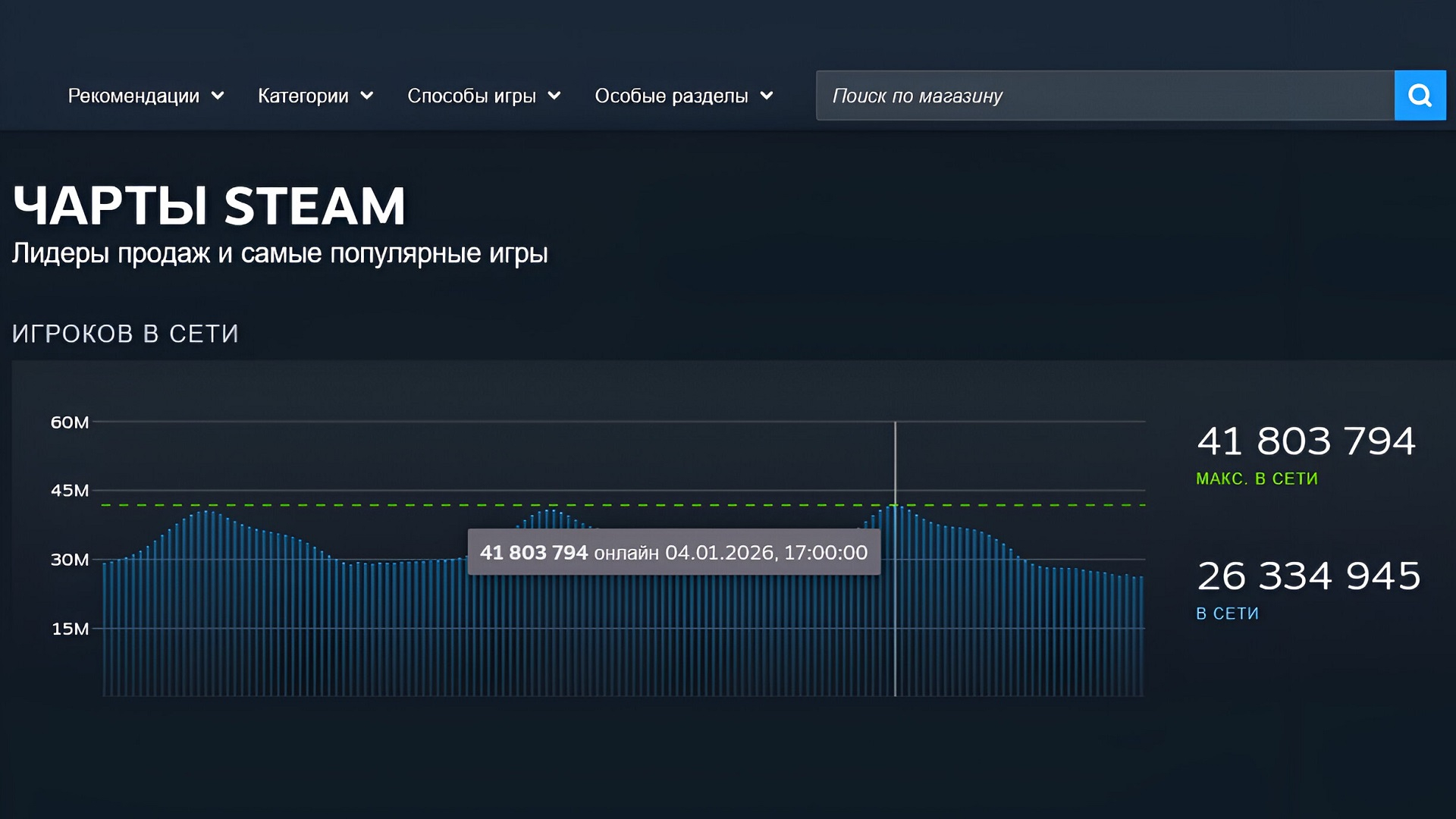Click the Категории menu label
Viewport: 1456px width, 819px height.
pyautogui.click(x=303, y=96)
